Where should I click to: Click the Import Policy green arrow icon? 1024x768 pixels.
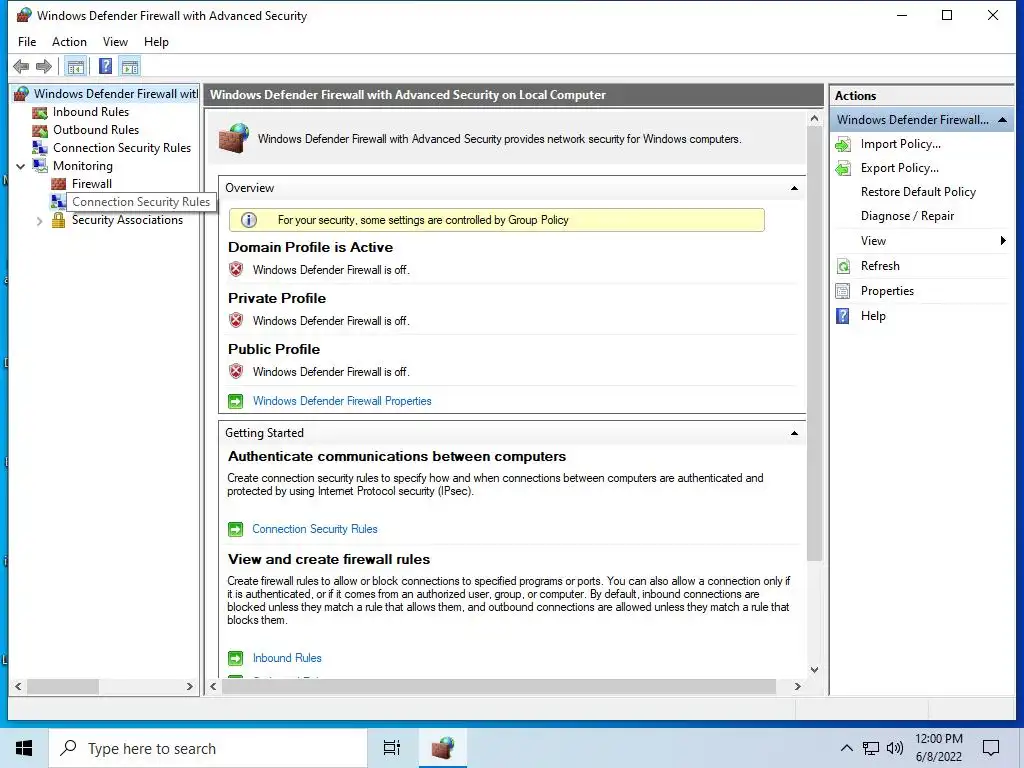click(x=843, y=144)
